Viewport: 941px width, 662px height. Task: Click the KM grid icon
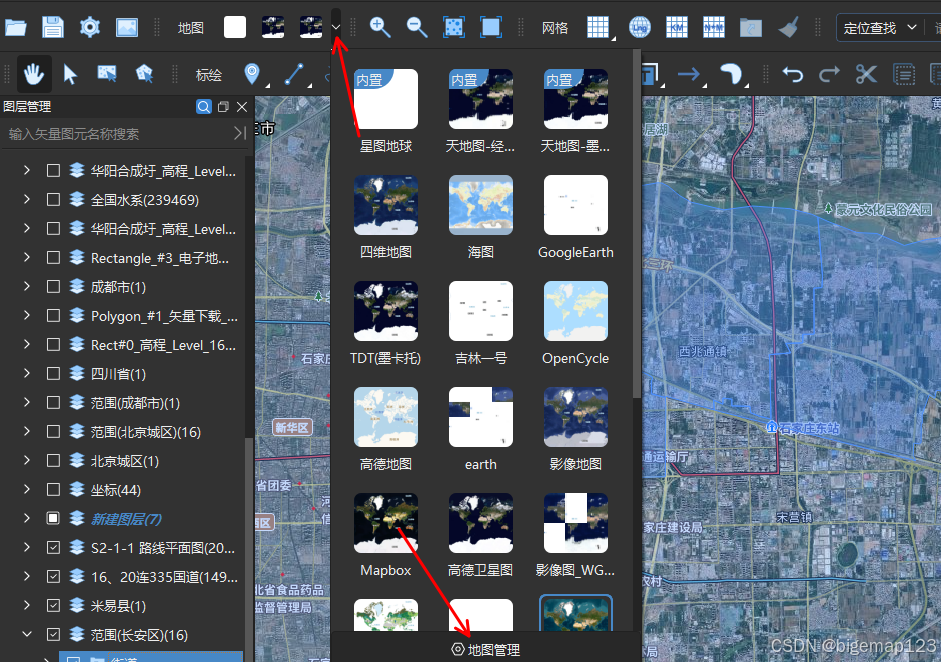676,28
